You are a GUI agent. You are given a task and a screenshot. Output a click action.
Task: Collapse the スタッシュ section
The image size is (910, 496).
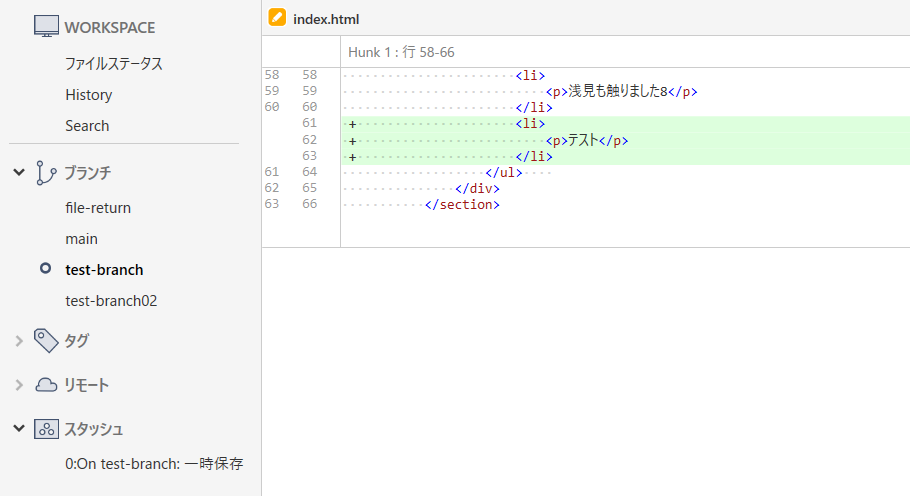point(19,429)
